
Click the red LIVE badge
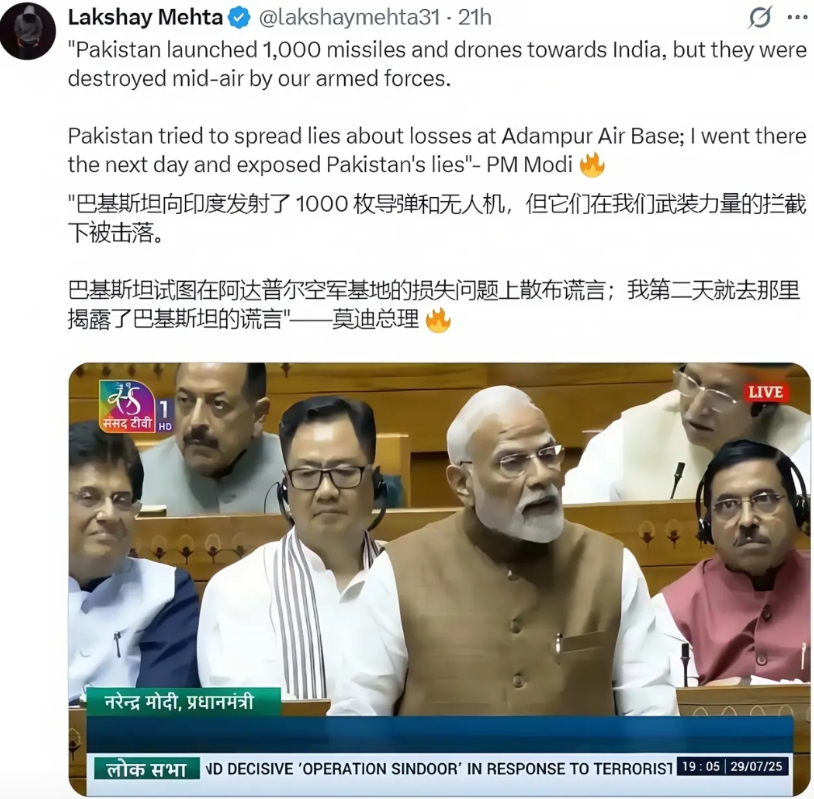pyautogui.click(x=766, y=392)
